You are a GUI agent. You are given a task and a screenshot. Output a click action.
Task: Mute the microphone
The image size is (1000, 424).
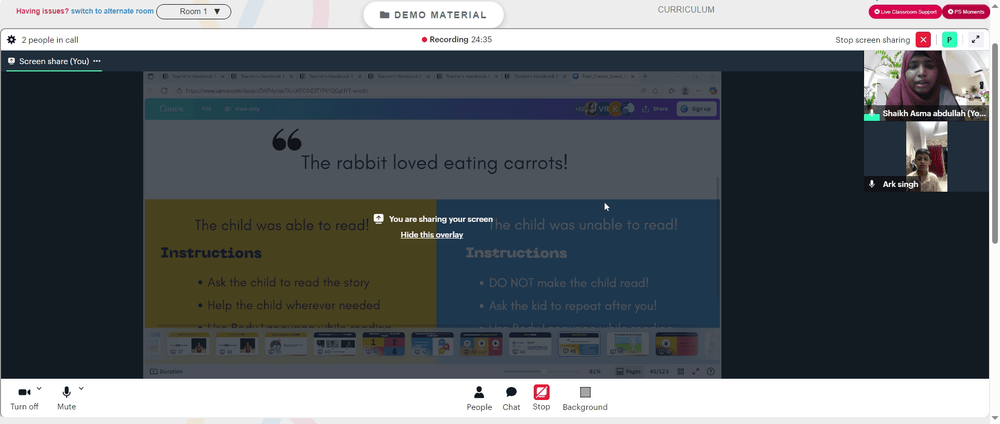(66, 397)
